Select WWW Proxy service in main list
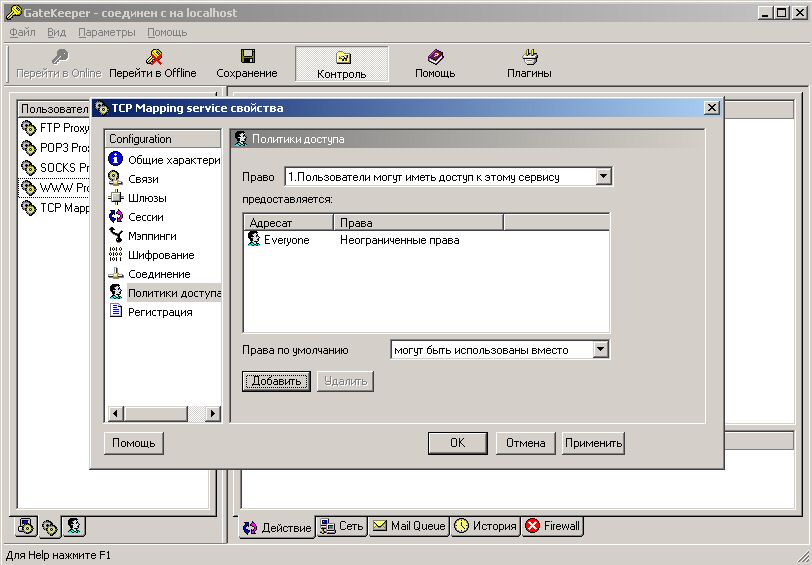812x565 pixels. (x=55, y=187)
